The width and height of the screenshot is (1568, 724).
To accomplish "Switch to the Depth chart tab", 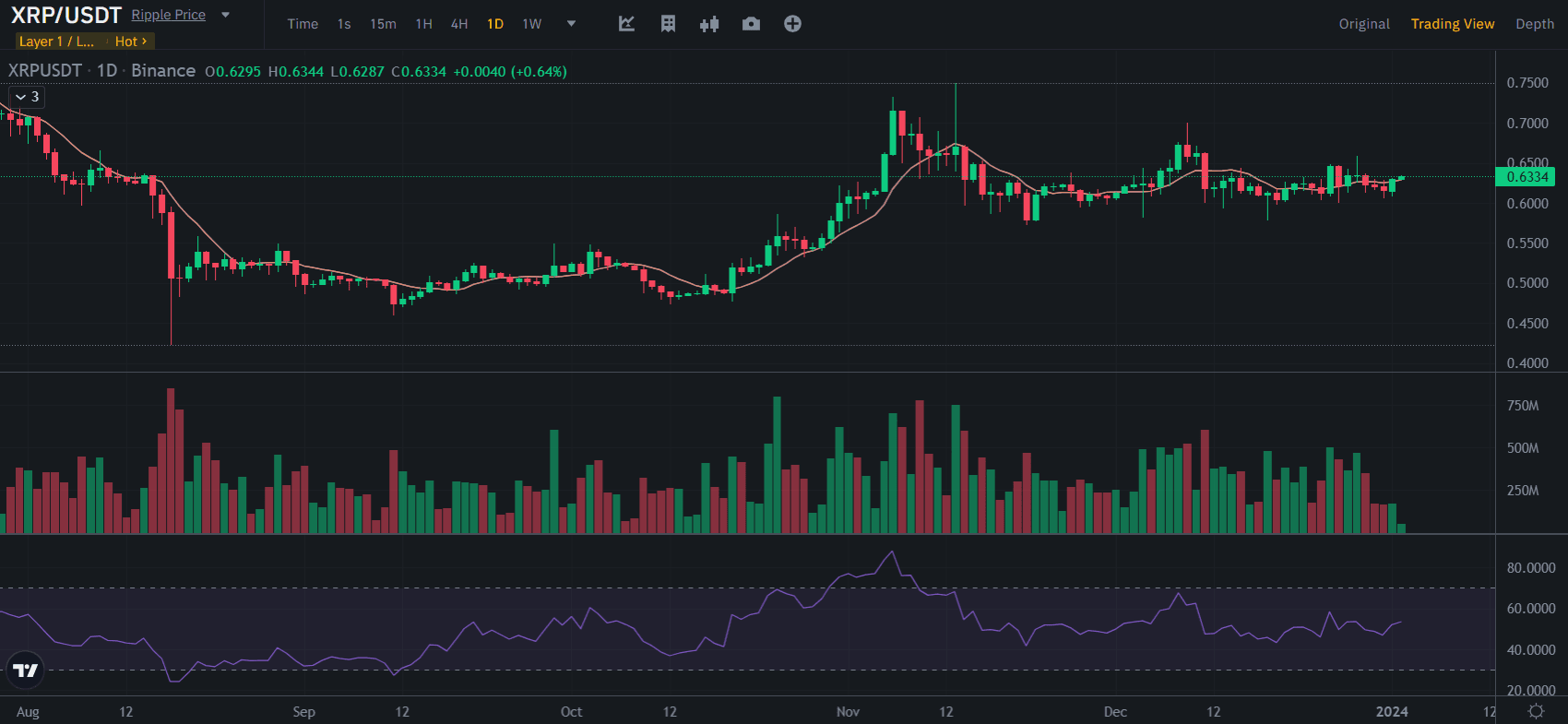I will [x=1535, y=24].
